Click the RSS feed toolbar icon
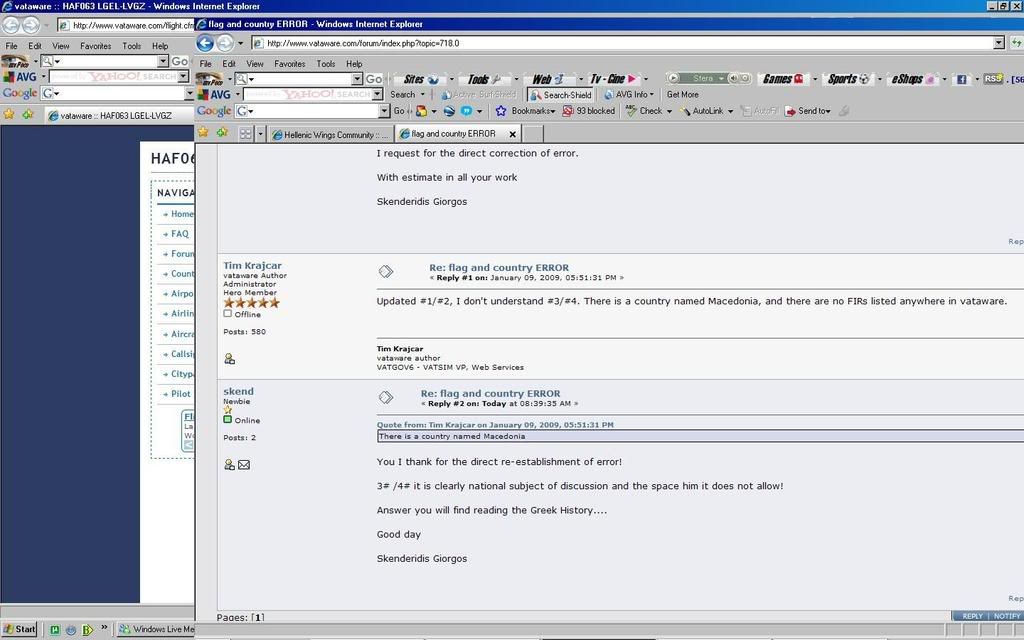 (x=992, y=79)
